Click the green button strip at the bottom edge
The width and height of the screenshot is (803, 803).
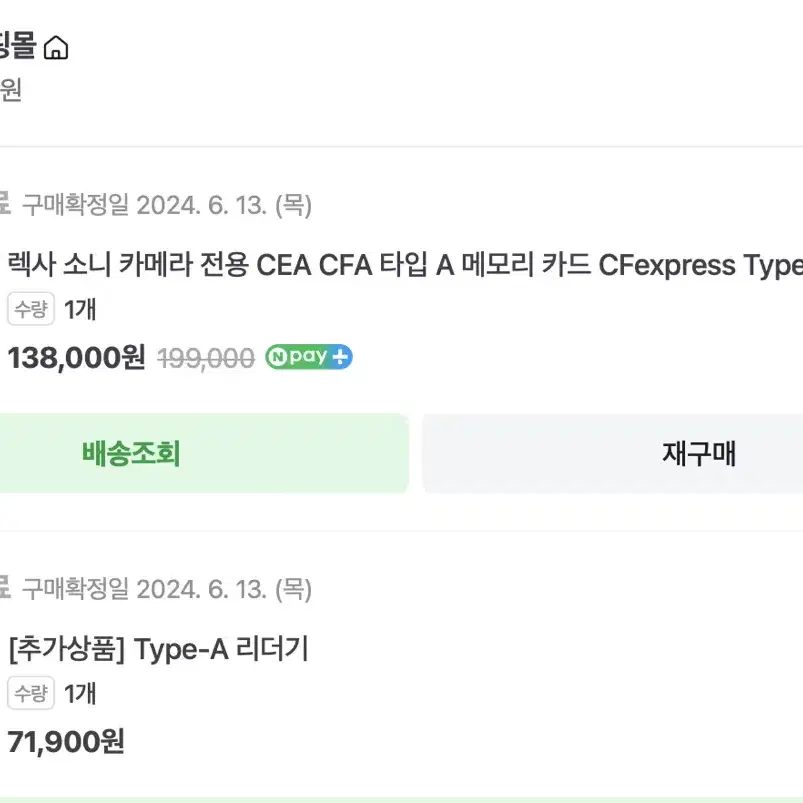402,800
